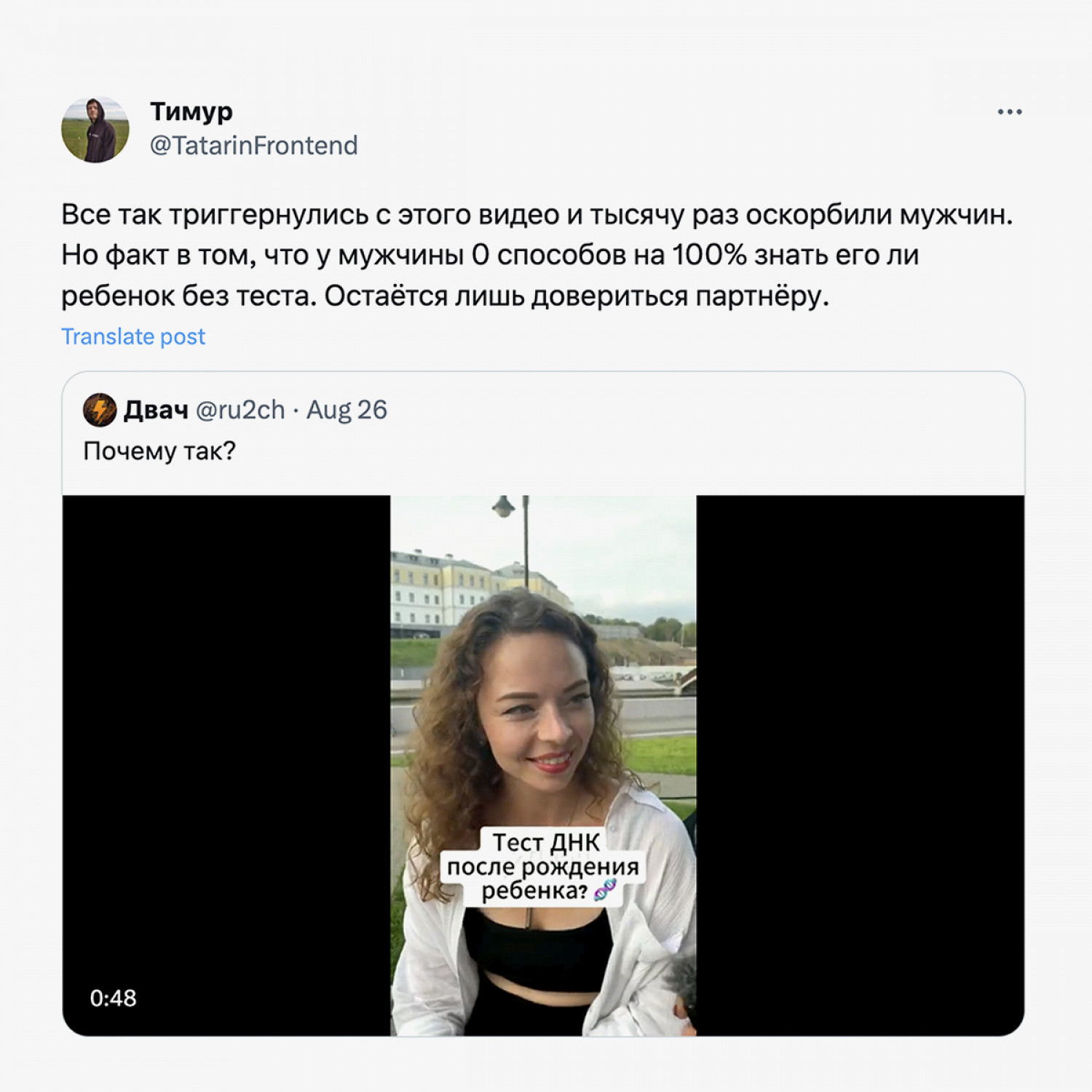Open the @ru2ch handle
1092x1092 pixels.
[x=240, y=410]
